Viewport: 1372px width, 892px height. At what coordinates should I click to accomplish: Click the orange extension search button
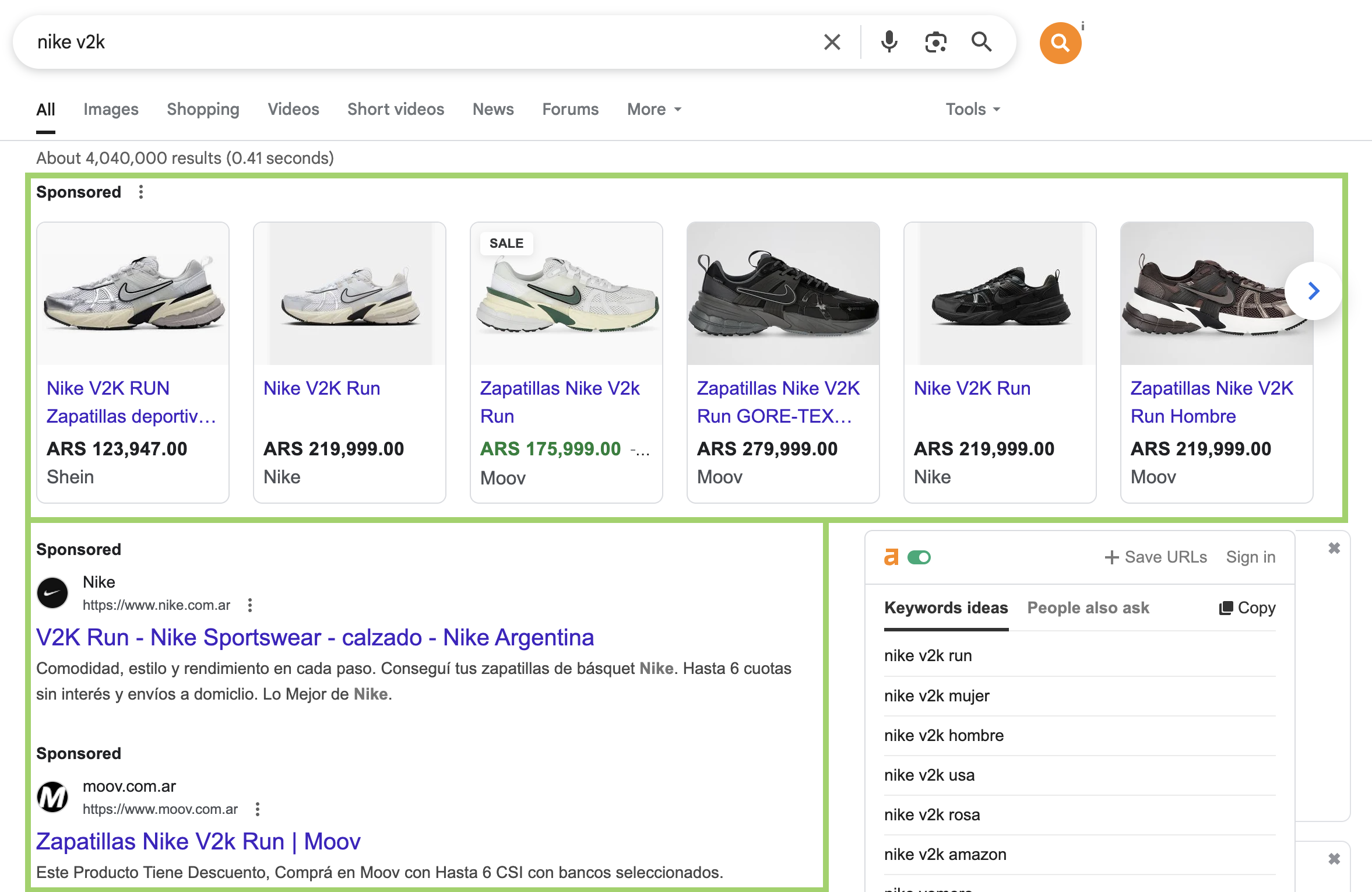click(x=1060, y=43)
